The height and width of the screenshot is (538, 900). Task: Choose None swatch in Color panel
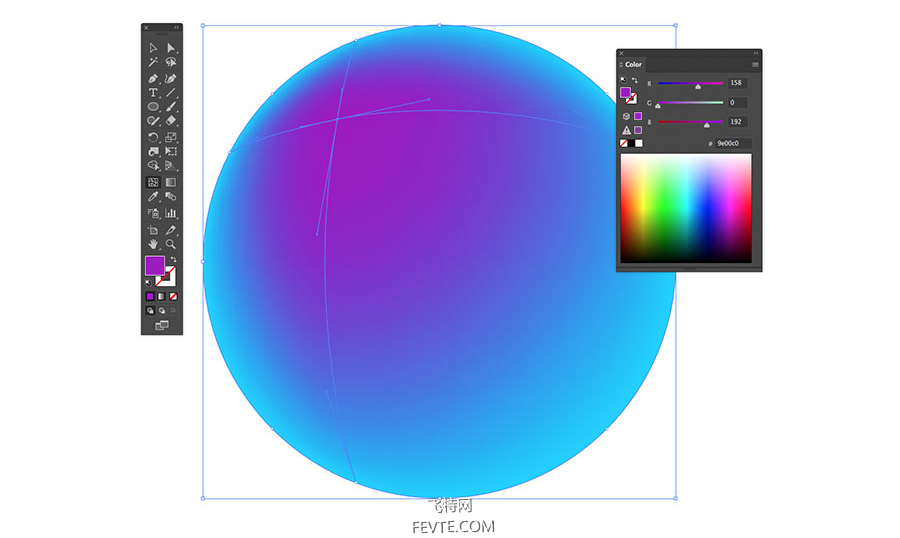click(x=623, y=144)
